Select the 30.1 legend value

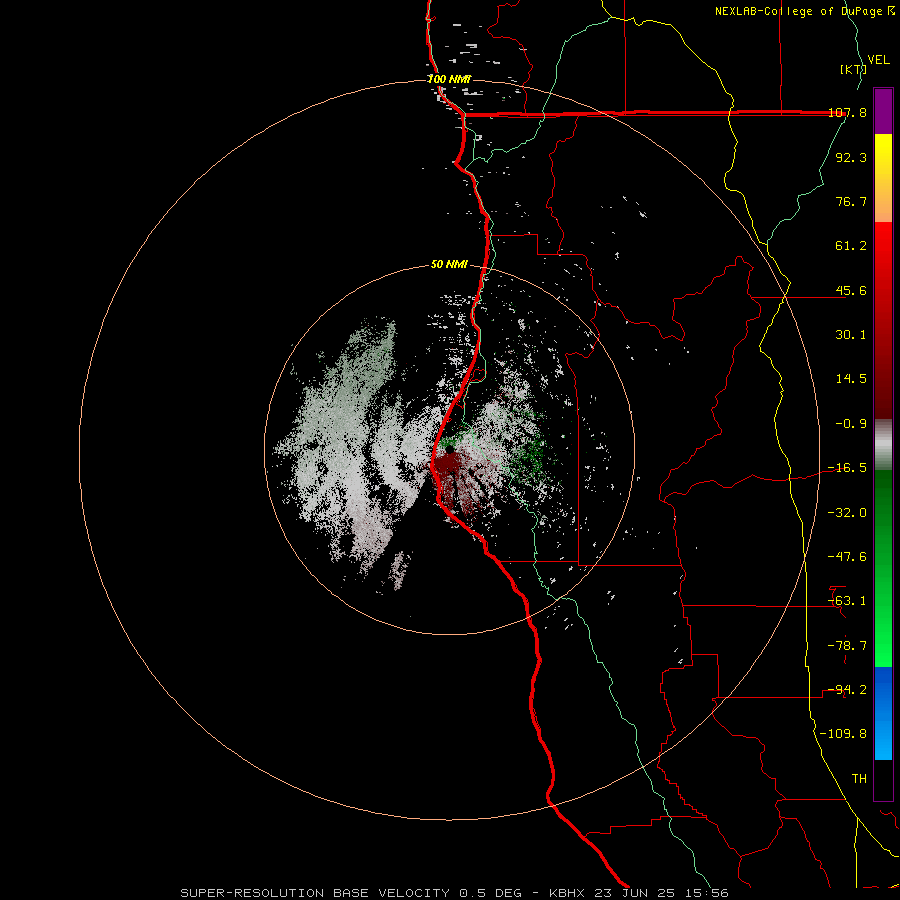[851, 335]
